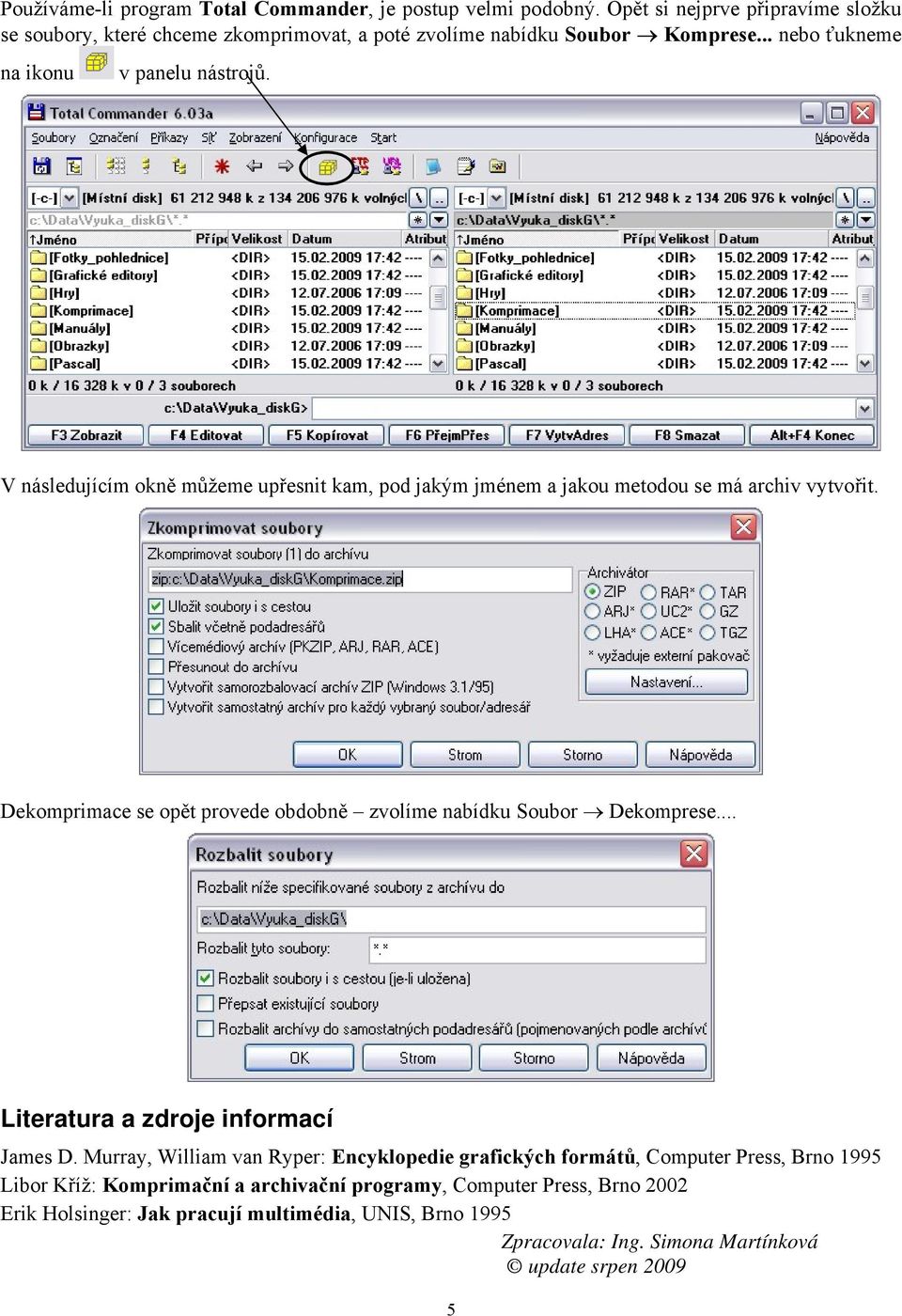Click the file list view icon left of the yellow column icon
The image size is (902, 1316).
[116, 166]
